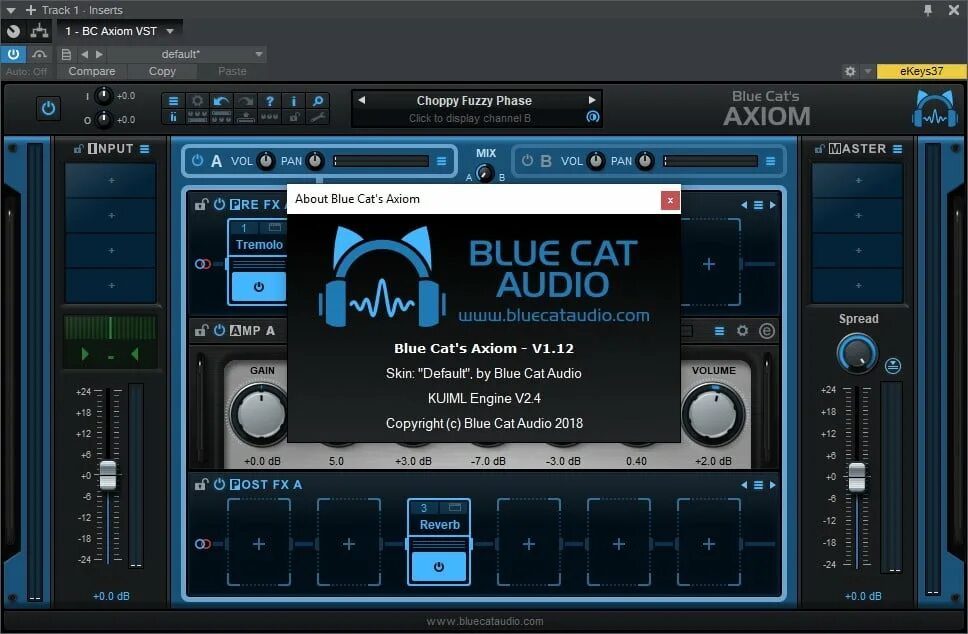The image size is (968, 634).
Task: Open the INPUT section menu icon
Action: 144,149
